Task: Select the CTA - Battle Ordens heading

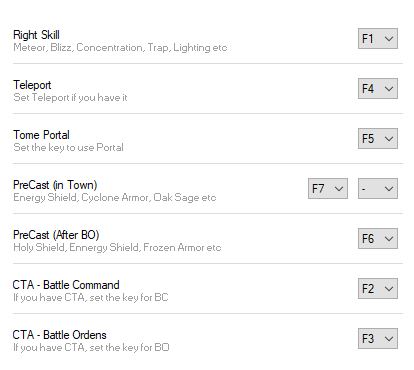Action: pyautogui.click(x=59, y=335)
